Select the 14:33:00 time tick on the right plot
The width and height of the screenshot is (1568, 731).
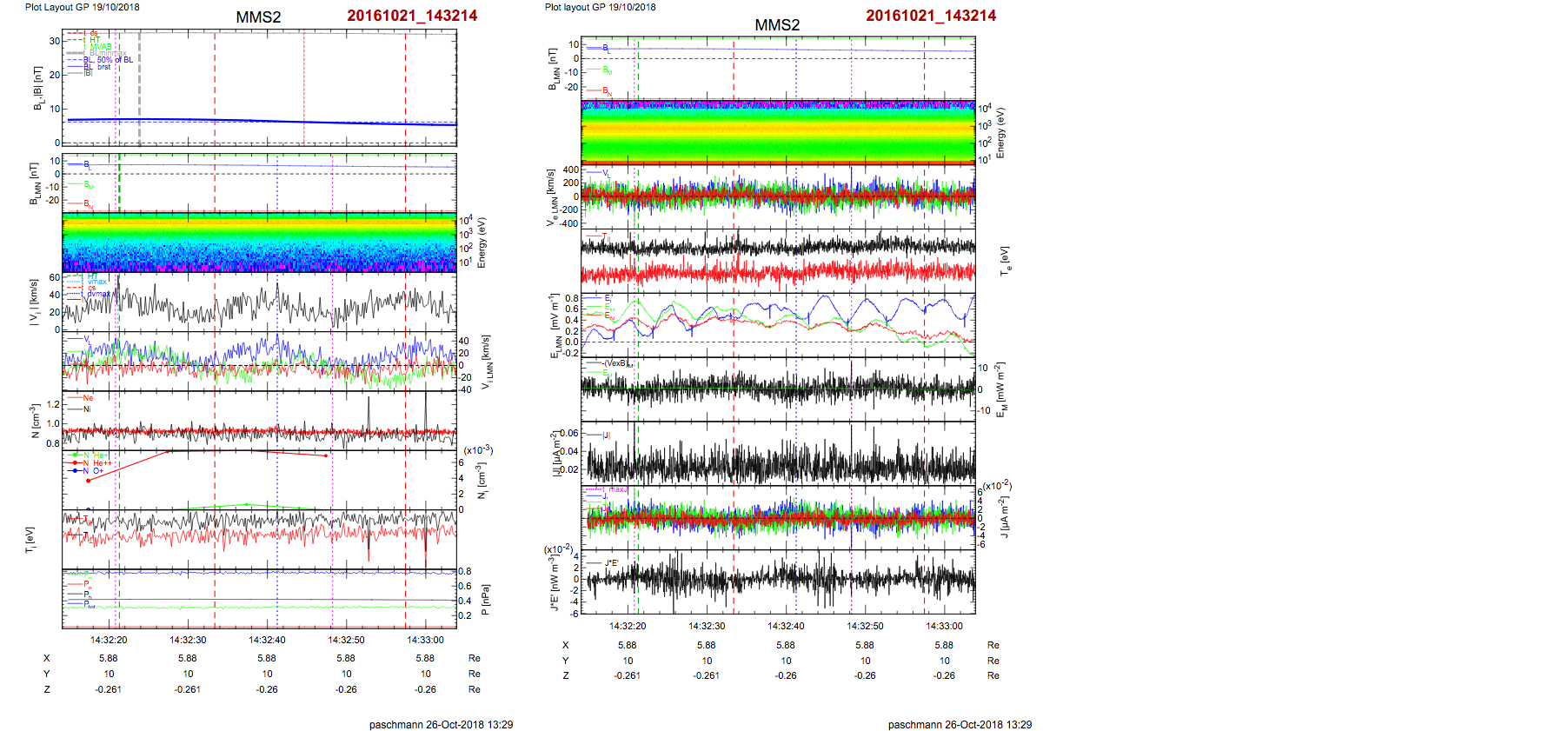tap(944, 626)
